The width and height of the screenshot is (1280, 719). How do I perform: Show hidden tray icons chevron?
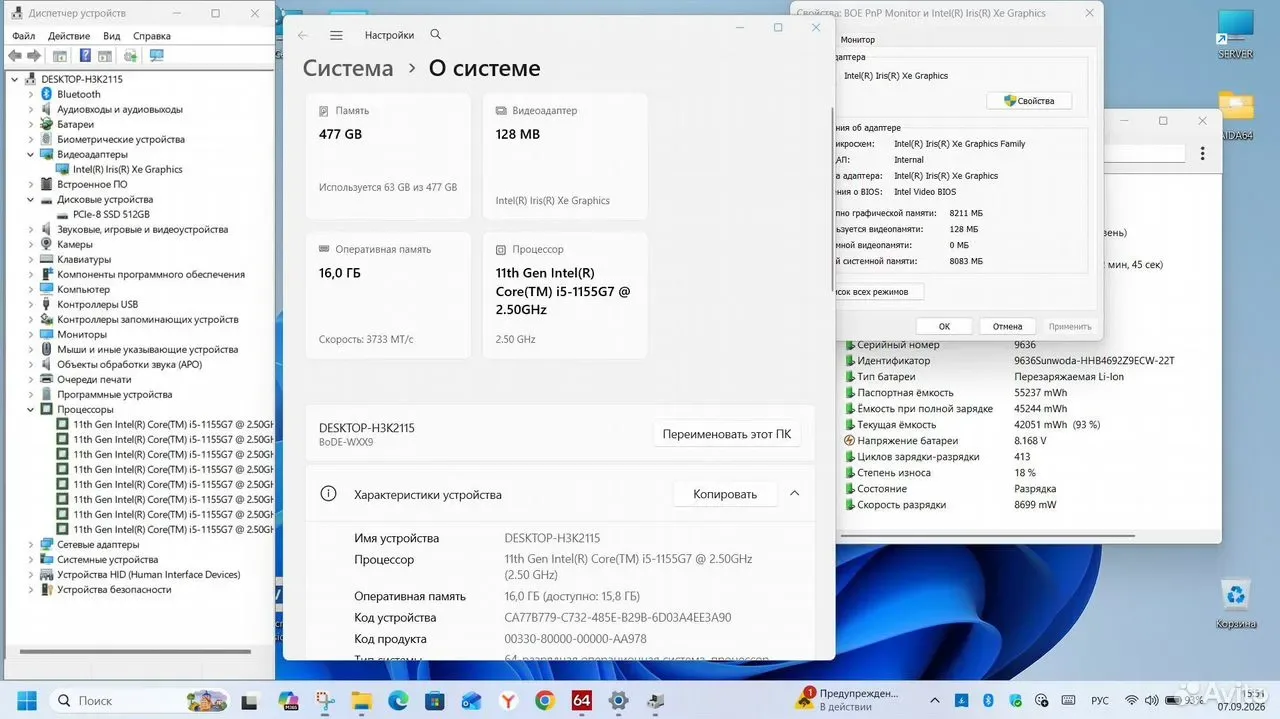point(935,700)
